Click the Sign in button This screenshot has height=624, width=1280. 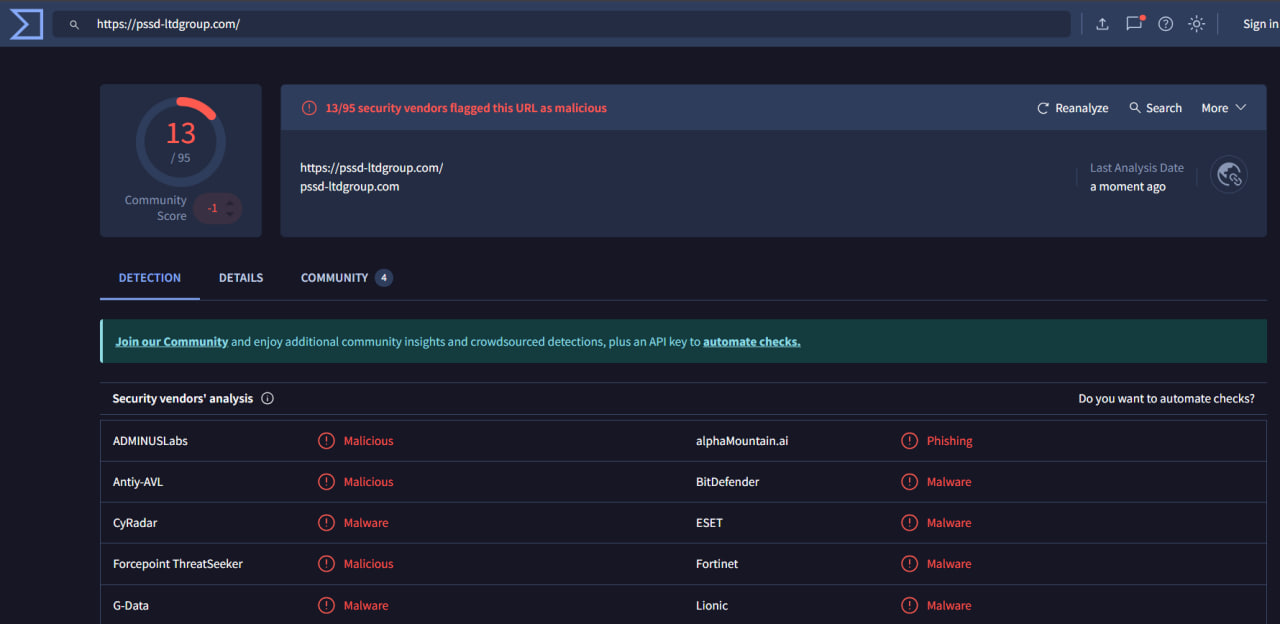click(x=1261, y=23)
